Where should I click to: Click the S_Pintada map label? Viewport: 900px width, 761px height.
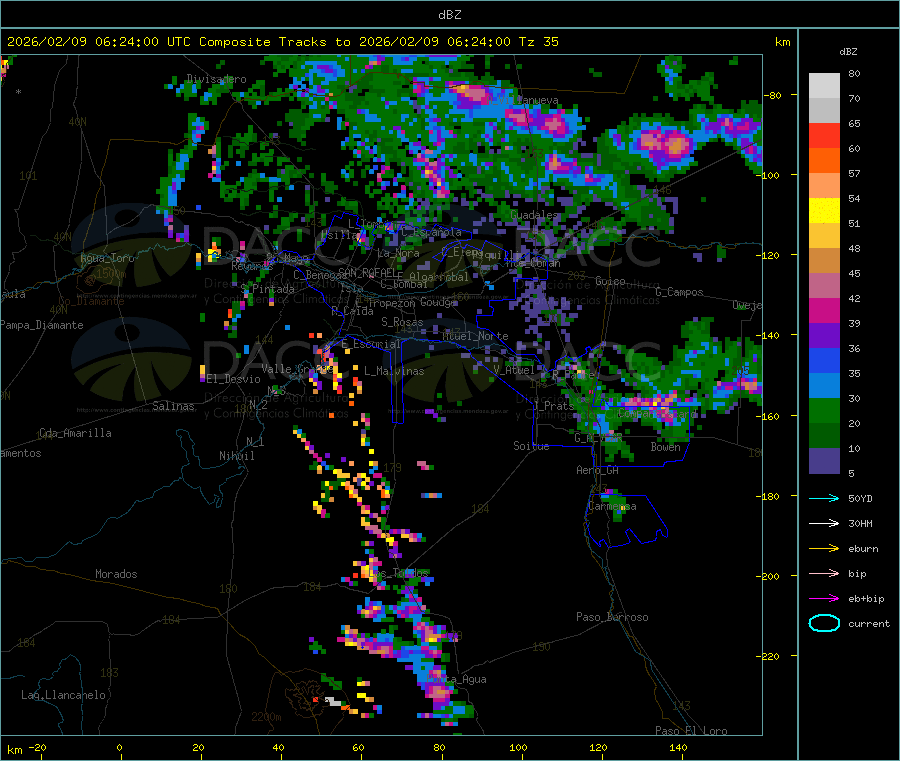(x=267, y=289)
